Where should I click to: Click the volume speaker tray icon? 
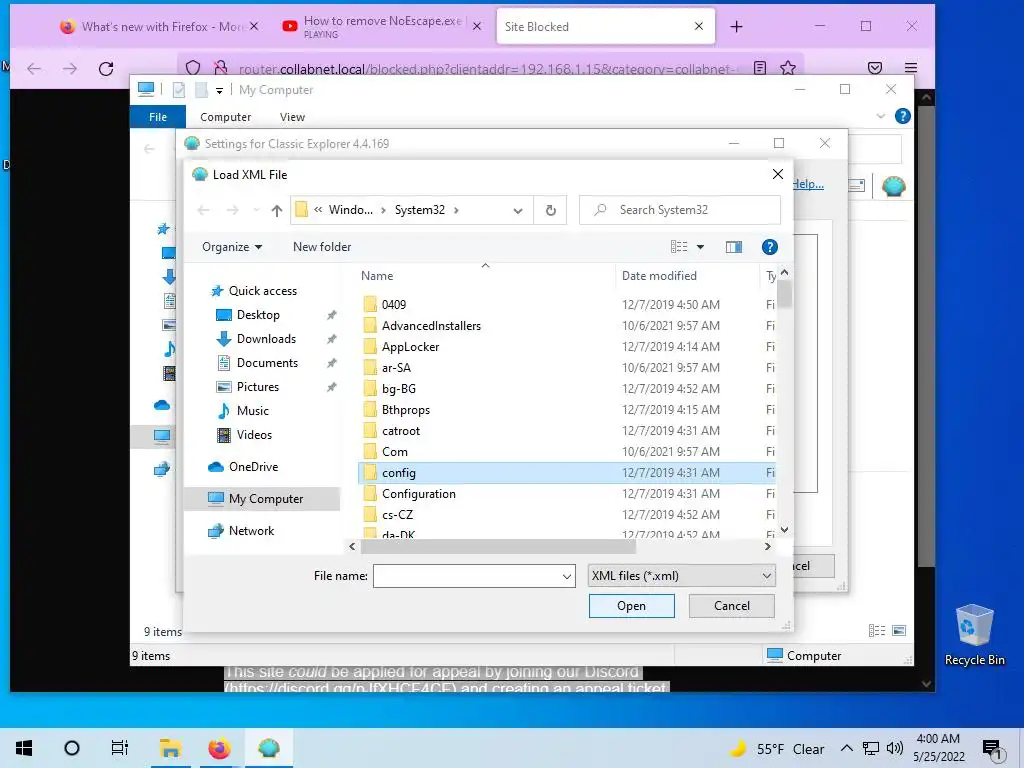[895, 748]
